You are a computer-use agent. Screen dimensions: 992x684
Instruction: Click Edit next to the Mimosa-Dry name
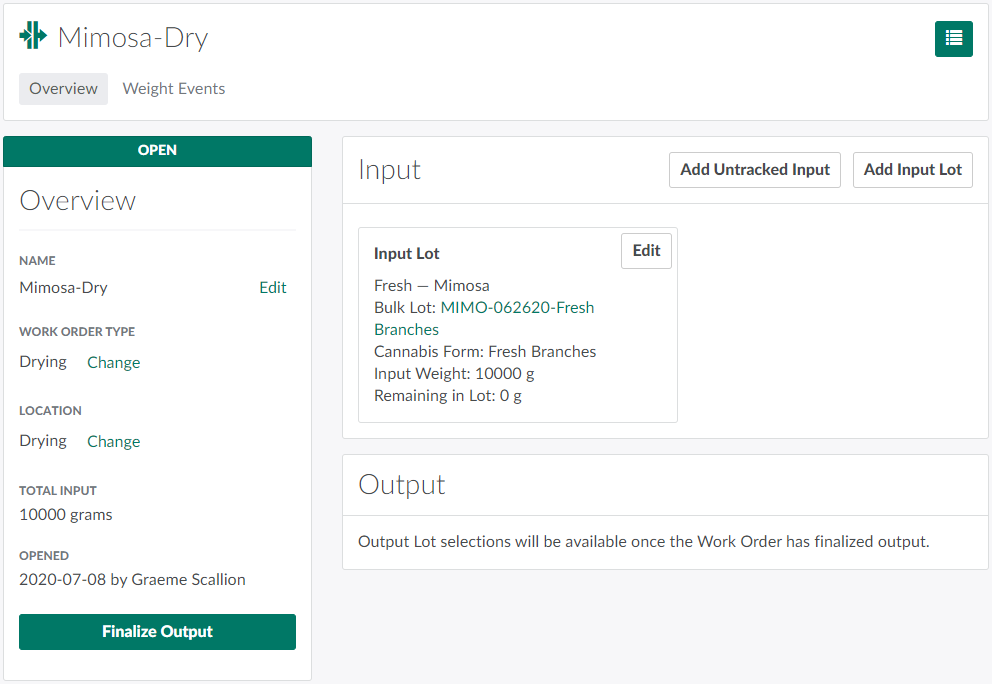[272, 287]
